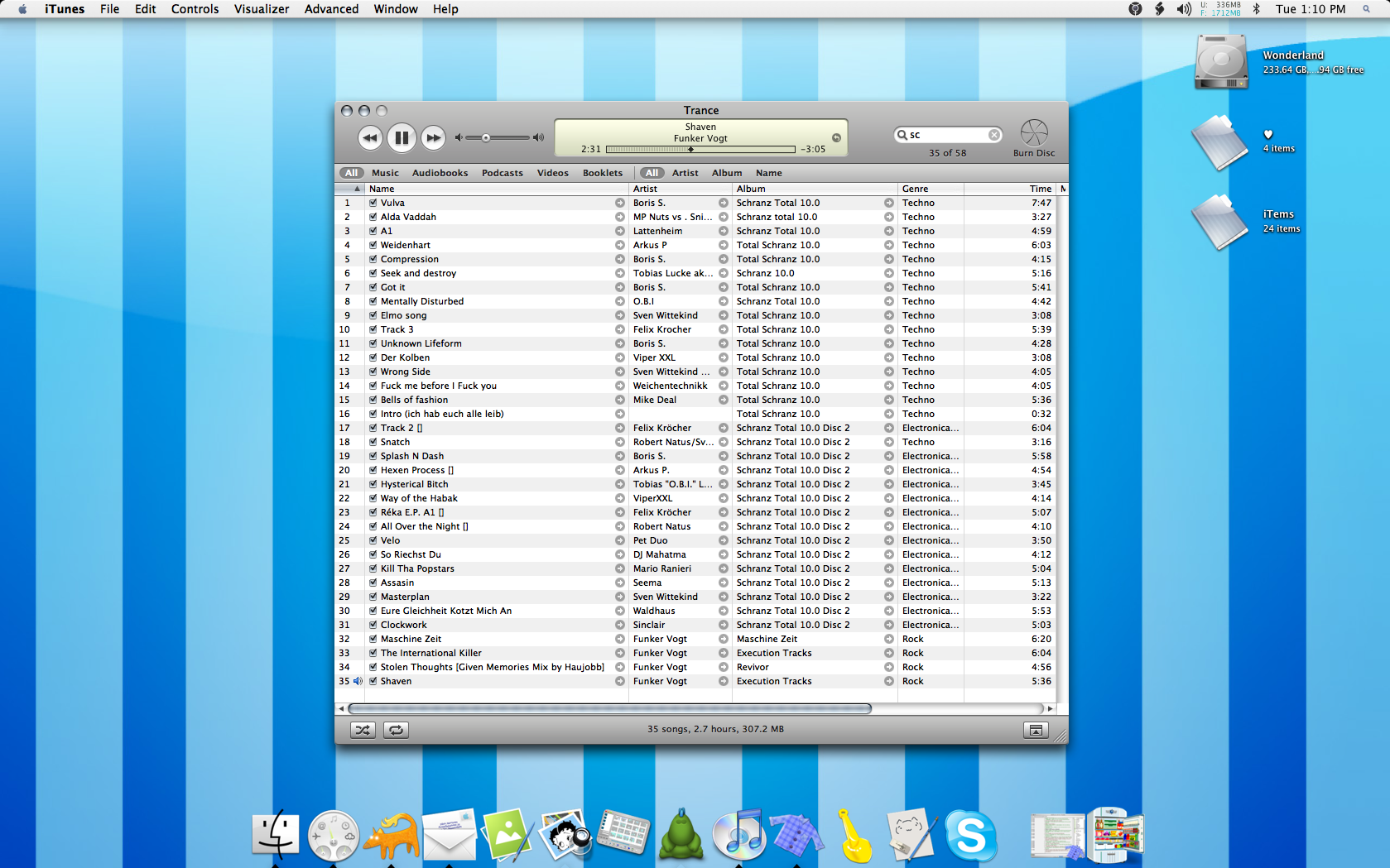Click arrow beside Mike Deal artist
The height and width of the screenshot is (868, 1390).
(x=724, y=400)
